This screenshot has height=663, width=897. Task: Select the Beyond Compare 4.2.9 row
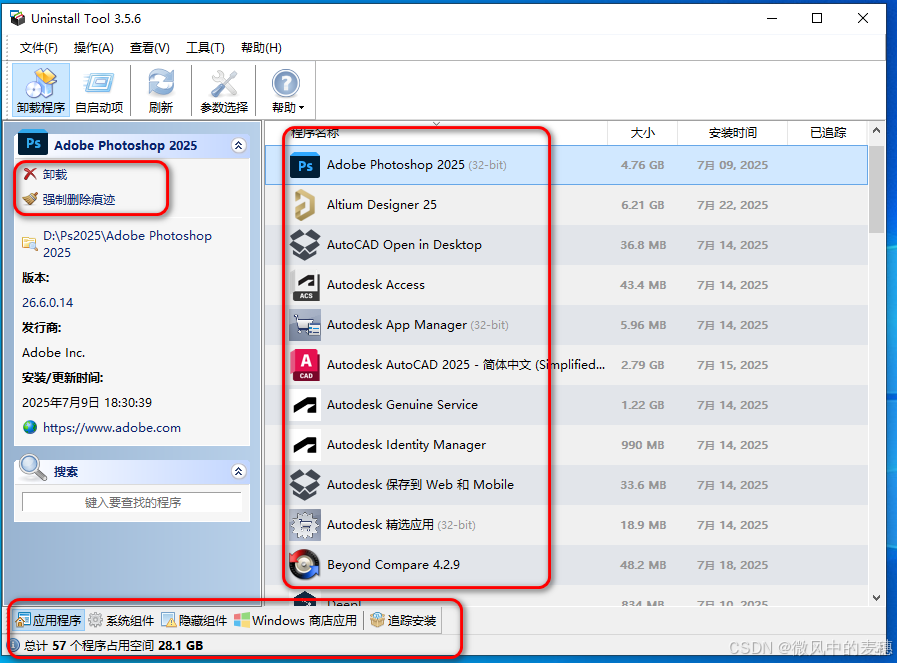(x=566, y=565)
